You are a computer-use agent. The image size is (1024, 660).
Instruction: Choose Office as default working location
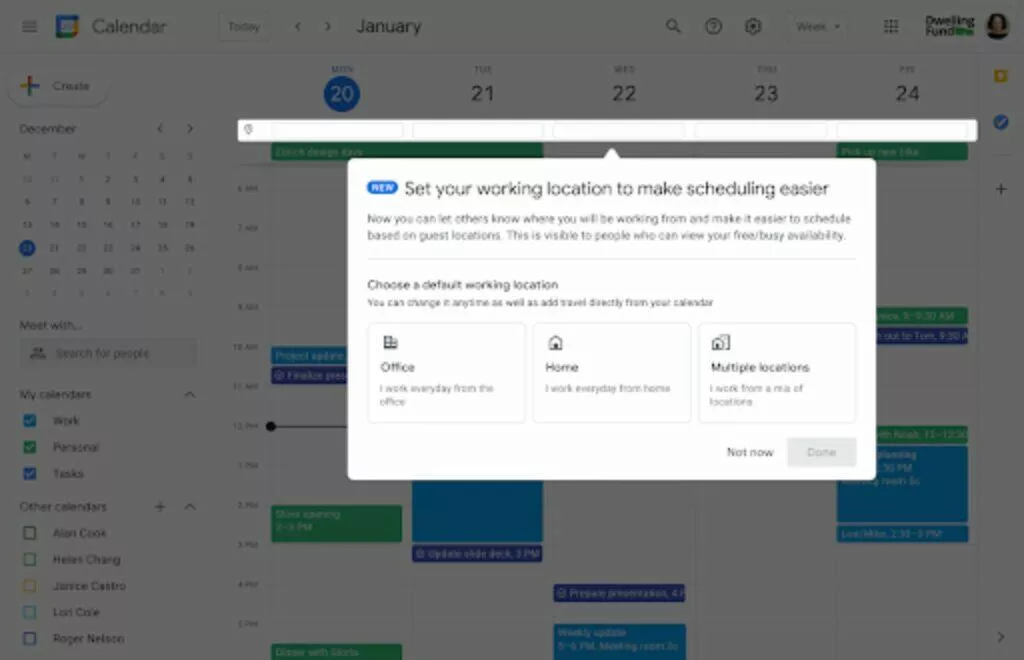coord(446,372)
